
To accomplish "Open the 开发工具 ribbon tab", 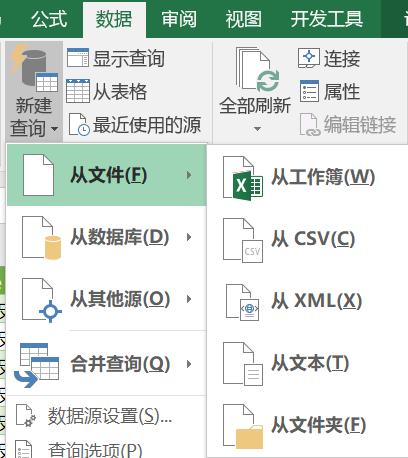I will (326, 19).
